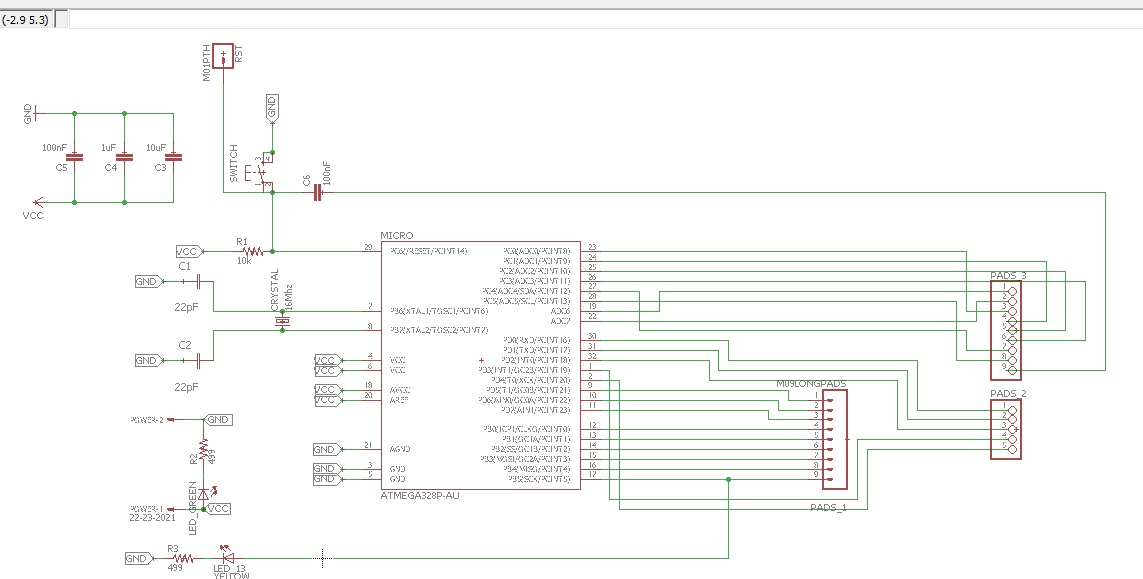The width and height of the screenshot is (1143, 579).
Task: Select the LED_13 yellow LED symbol
Action: pyautogui.click(x=227, y=557)
